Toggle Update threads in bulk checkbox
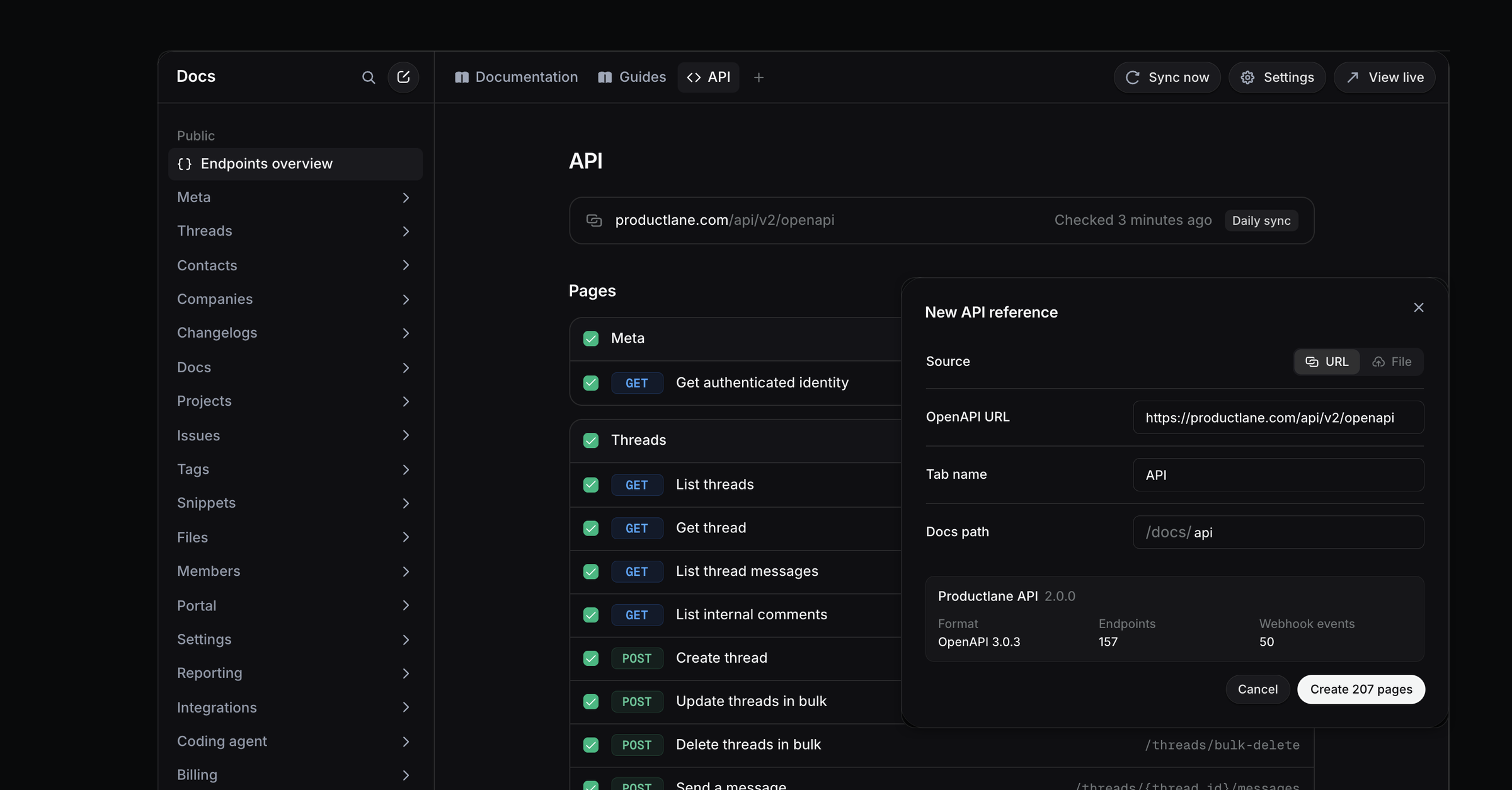1512x790 pixels. (x=591, y=701)
